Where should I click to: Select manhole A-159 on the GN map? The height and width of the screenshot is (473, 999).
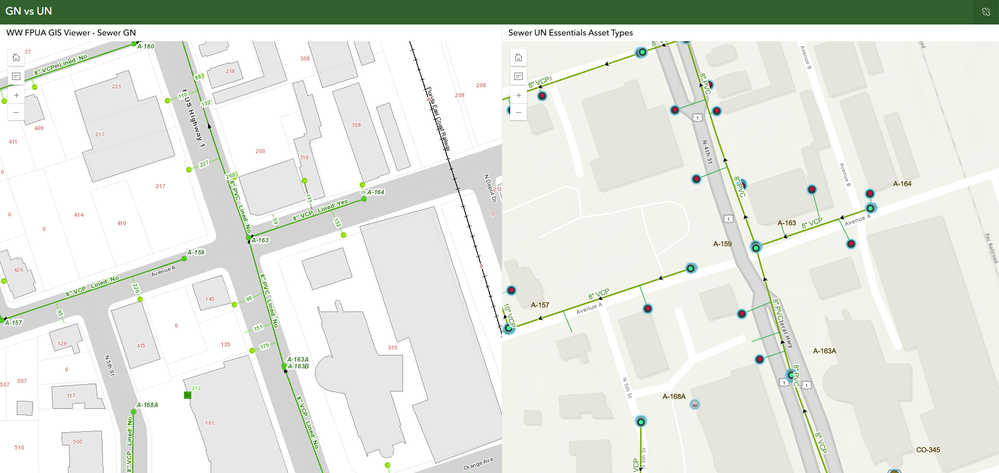coord(184,258)
